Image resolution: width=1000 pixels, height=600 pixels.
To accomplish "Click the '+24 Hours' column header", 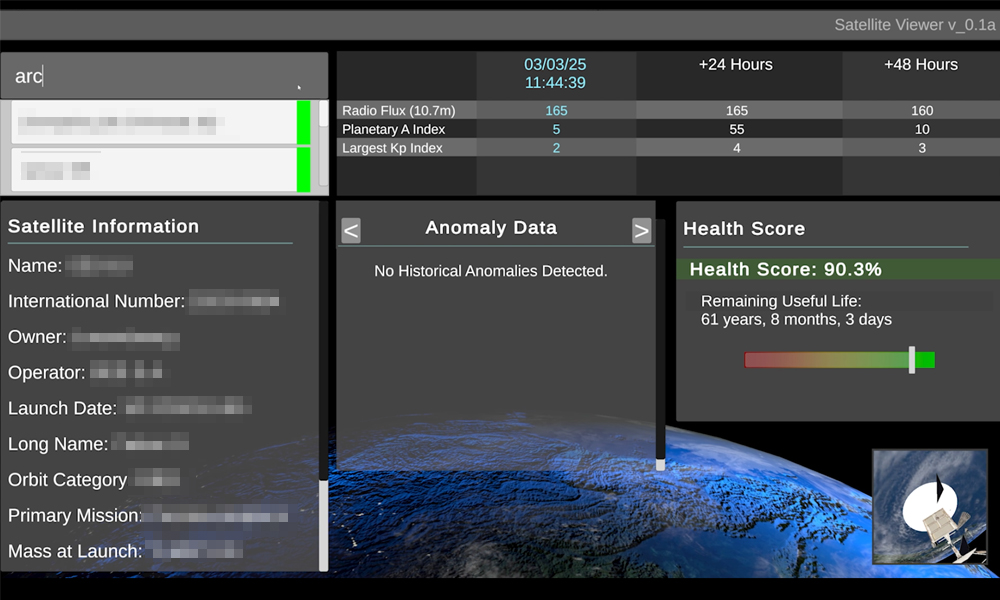I will tap(735, 64).
